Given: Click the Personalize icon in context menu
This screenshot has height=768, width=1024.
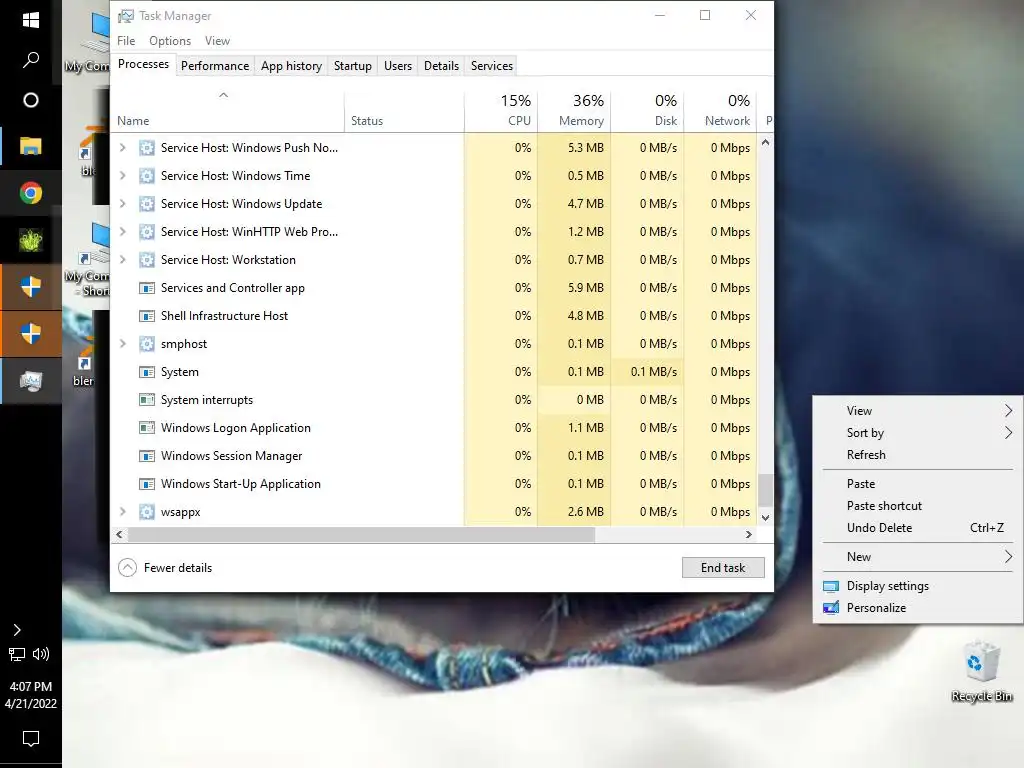Looking at the screenshot, I should coord(831,608).
